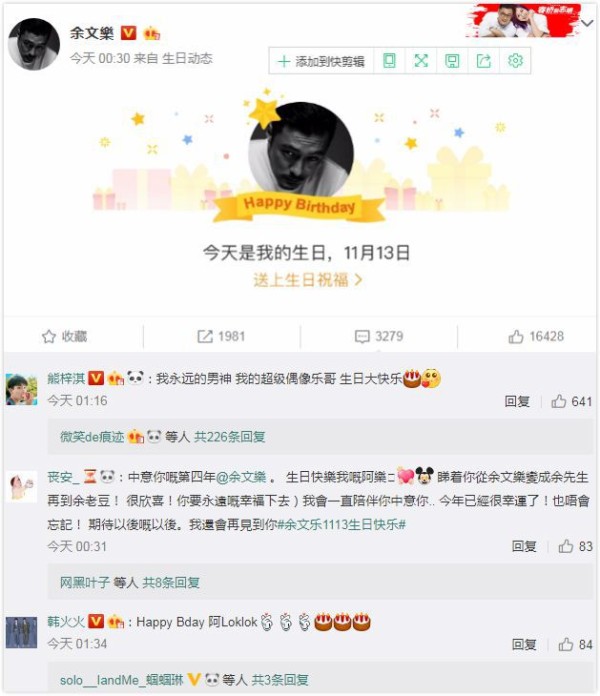Like the post with 16428 thumbs-up
The height and width of the screenshot is (696, 600).
(x=536, y=336)
